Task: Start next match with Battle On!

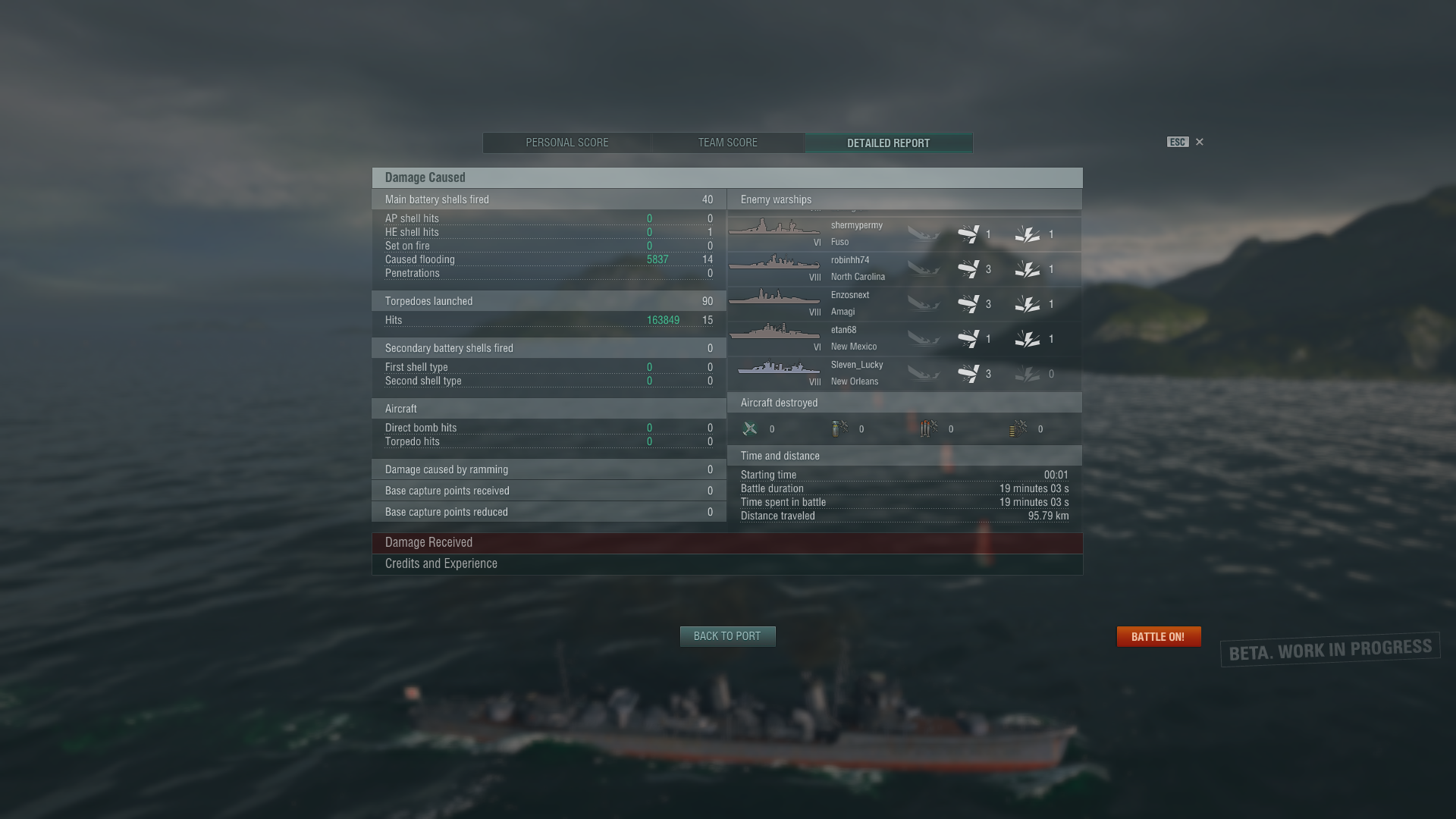Action: tap(1158, 636)
